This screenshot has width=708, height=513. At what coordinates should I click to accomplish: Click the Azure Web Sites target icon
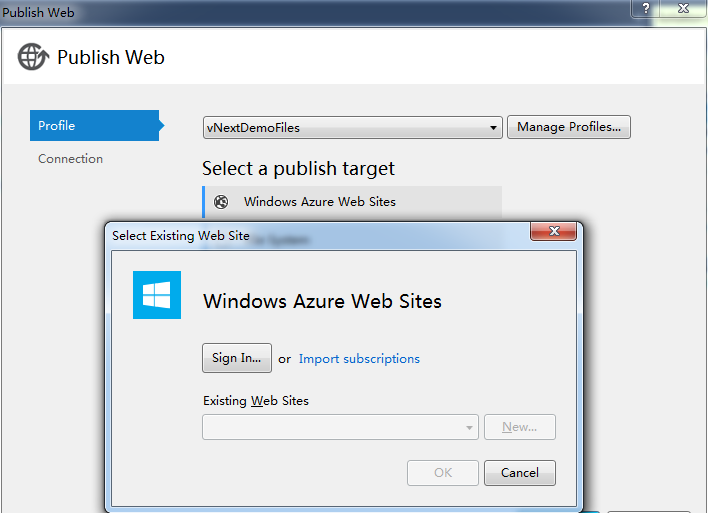tap(221, 202)
